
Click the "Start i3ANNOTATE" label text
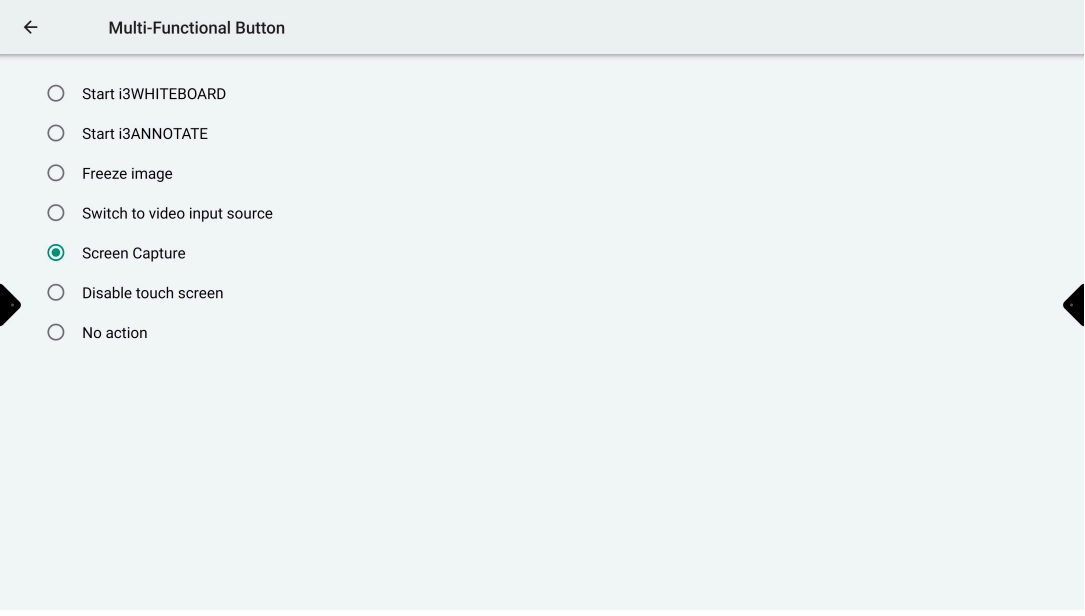coord(145,134)
